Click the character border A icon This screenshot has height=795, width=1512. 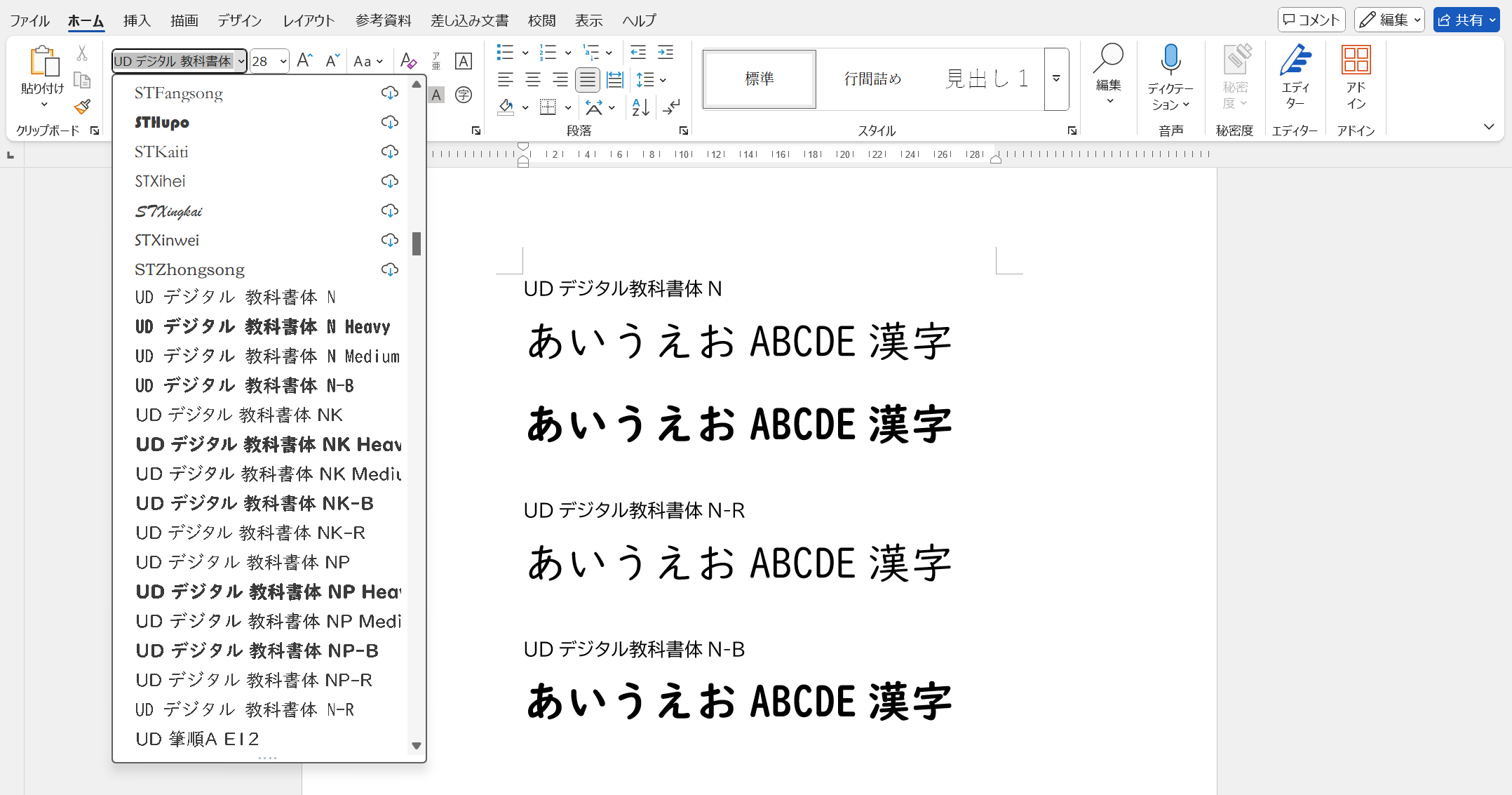(x=464, y=61)
